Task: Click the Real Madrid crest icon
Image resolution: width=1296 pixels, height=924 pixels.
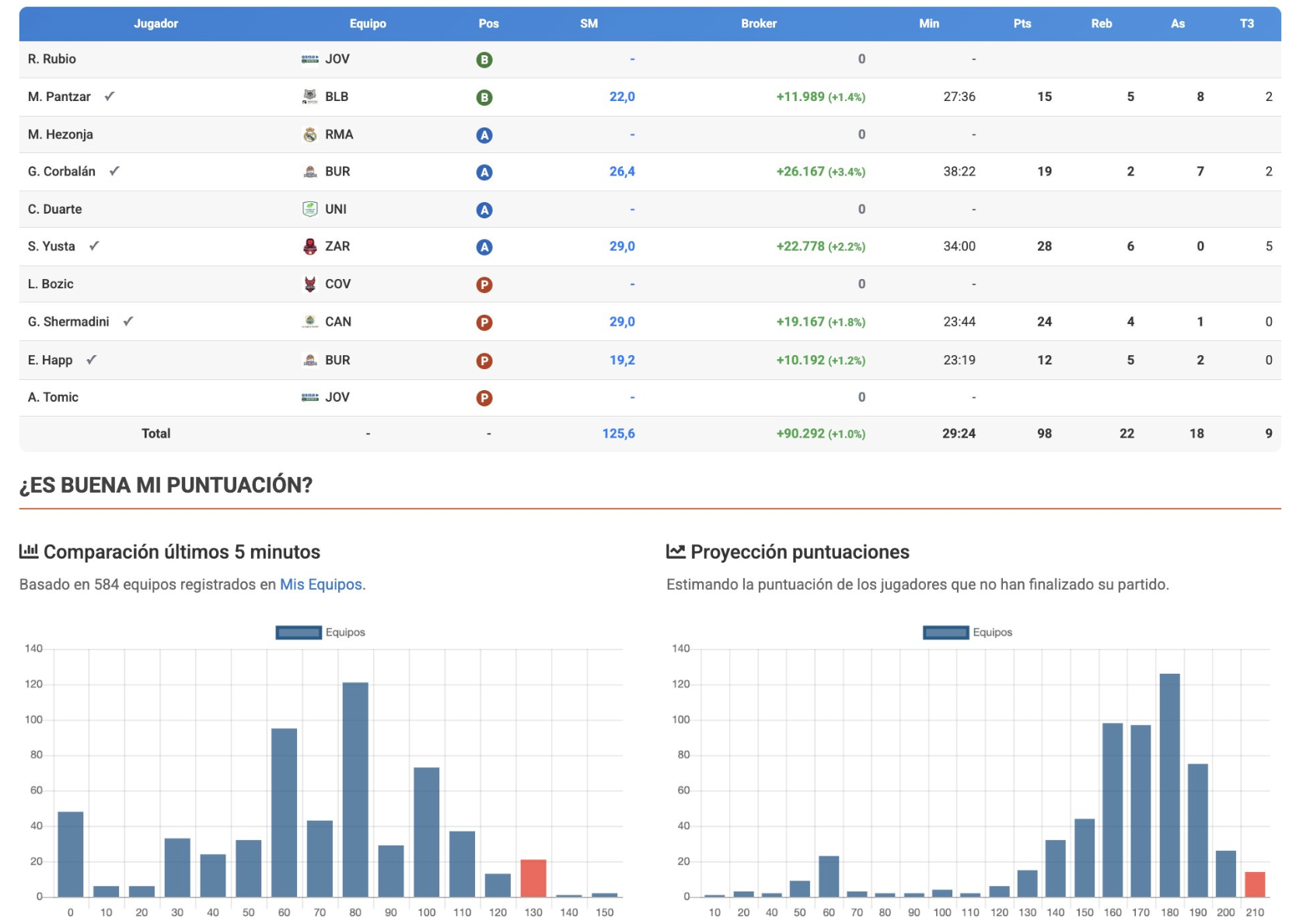Action: pyautogui.click(x=309, y=134)
